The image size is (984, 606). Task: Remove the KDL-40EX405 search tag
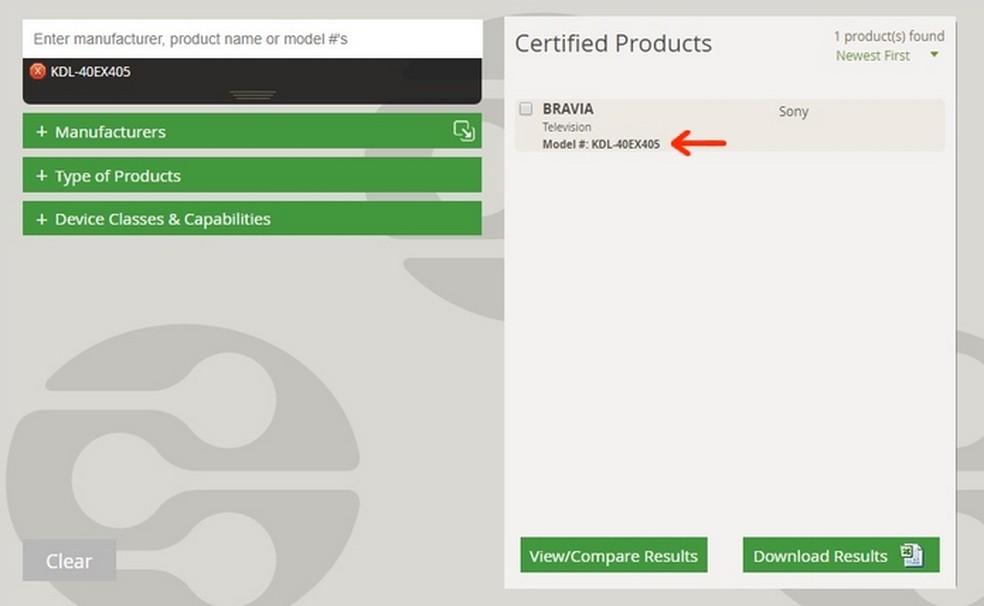[x=38, y=71]
